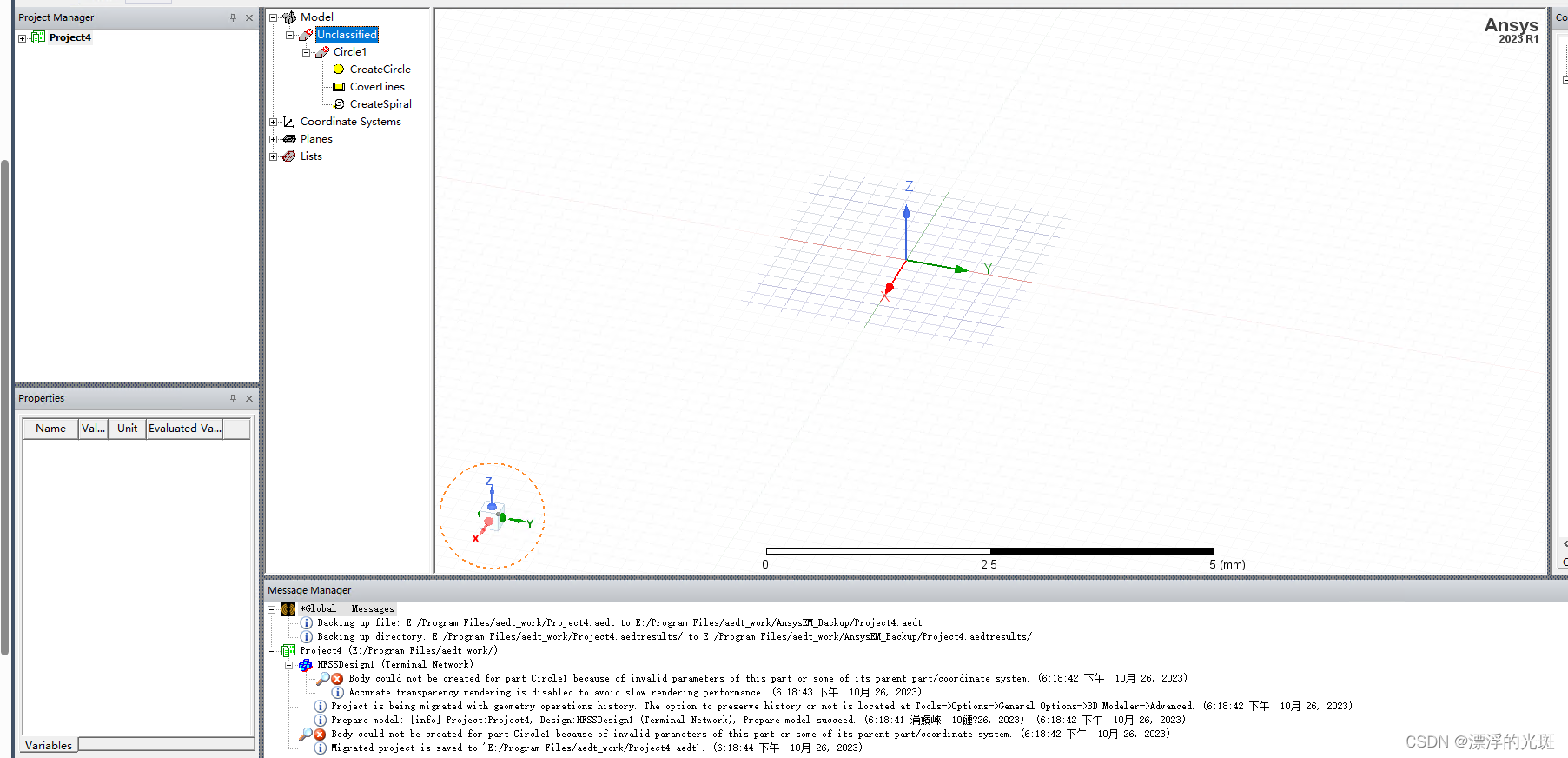The width and height of the screenshot is (1568, 758).
Task: Click the Name column header in Properties
Action: pos(50,429)
